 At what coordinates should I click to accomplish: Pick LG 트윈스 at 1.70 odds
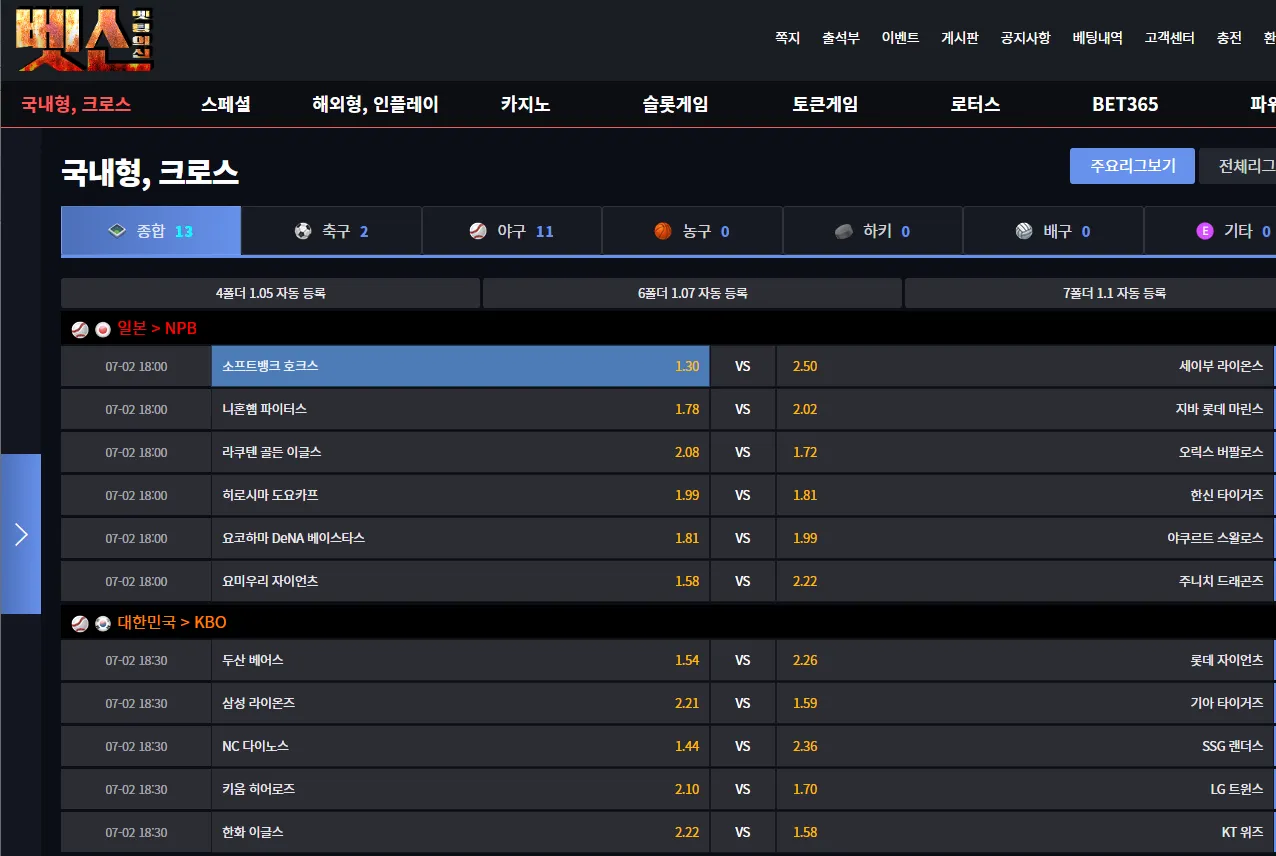point(1026,789)
